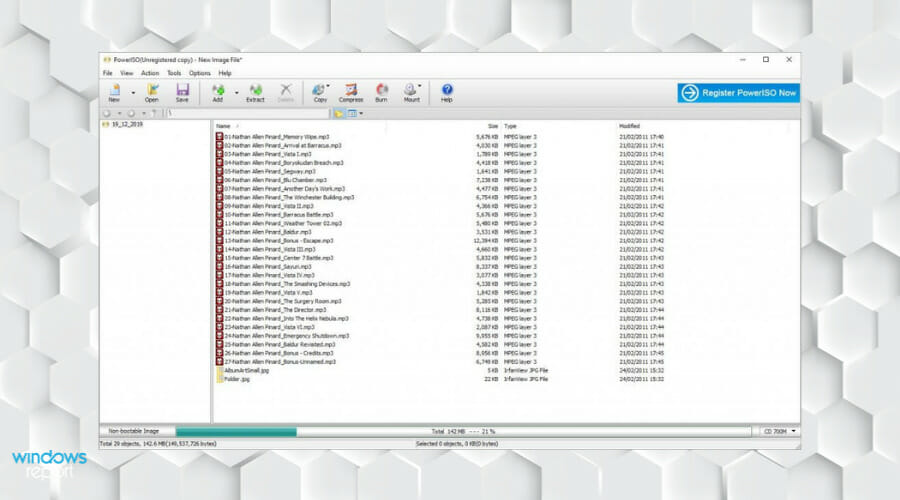Click the Compress toolbar icon
Viewport: 900px width, 500px height.
click(351, 92)
